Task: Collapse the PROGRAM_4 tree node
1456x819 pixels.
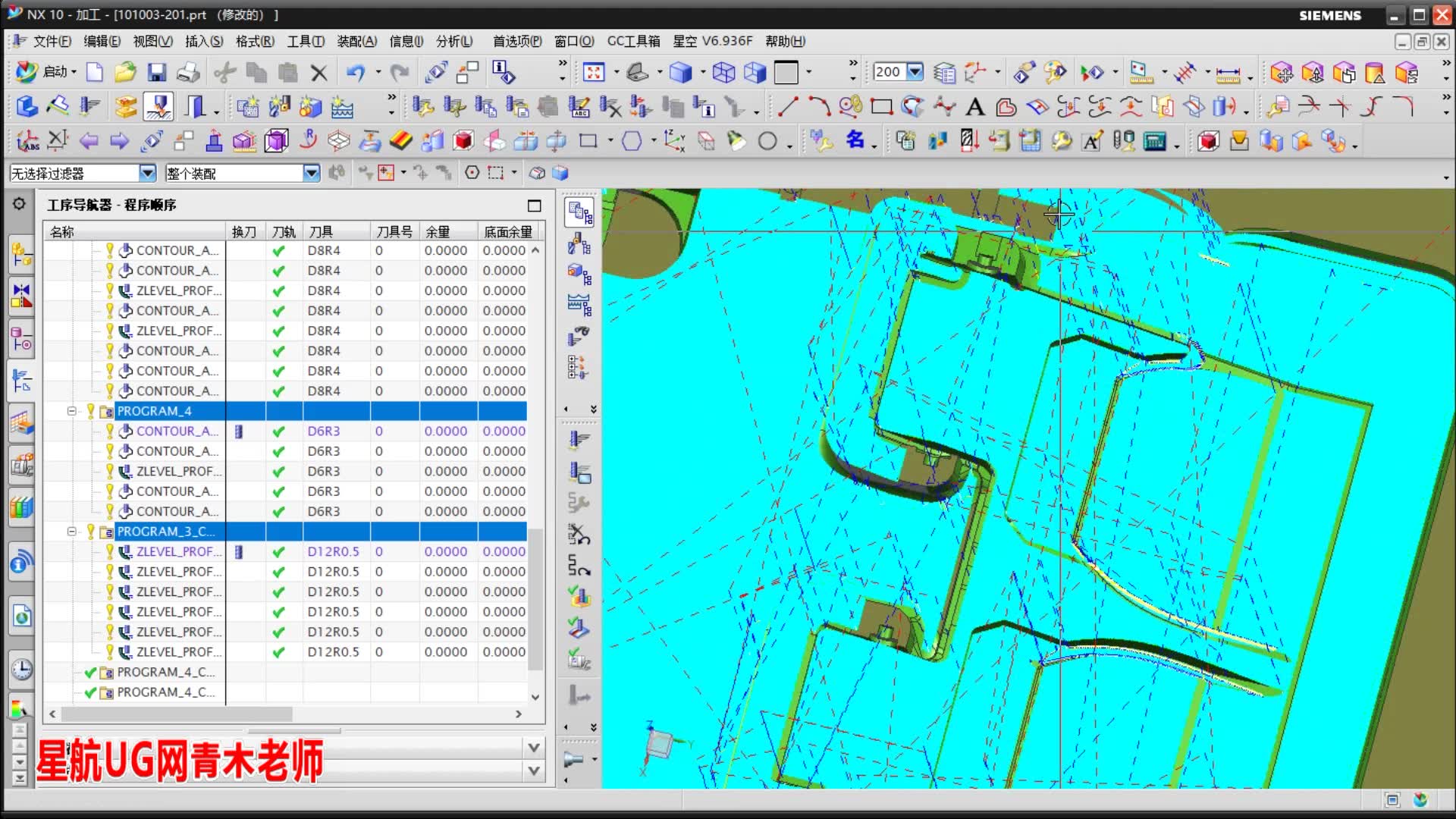Action: (x=72, y=411)
